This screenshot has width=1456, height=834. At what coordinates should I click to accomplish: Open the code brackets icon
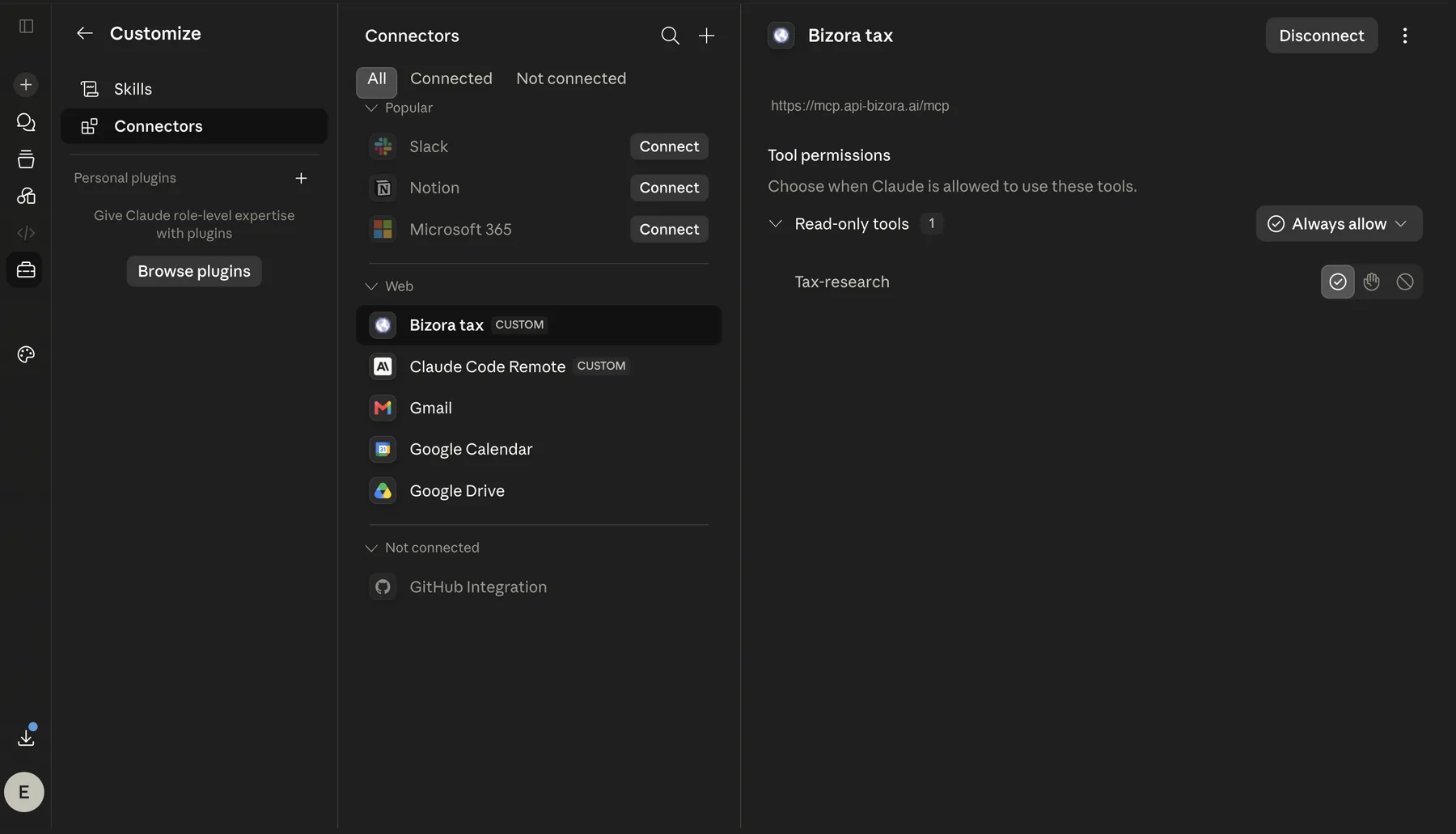point(26,233)
